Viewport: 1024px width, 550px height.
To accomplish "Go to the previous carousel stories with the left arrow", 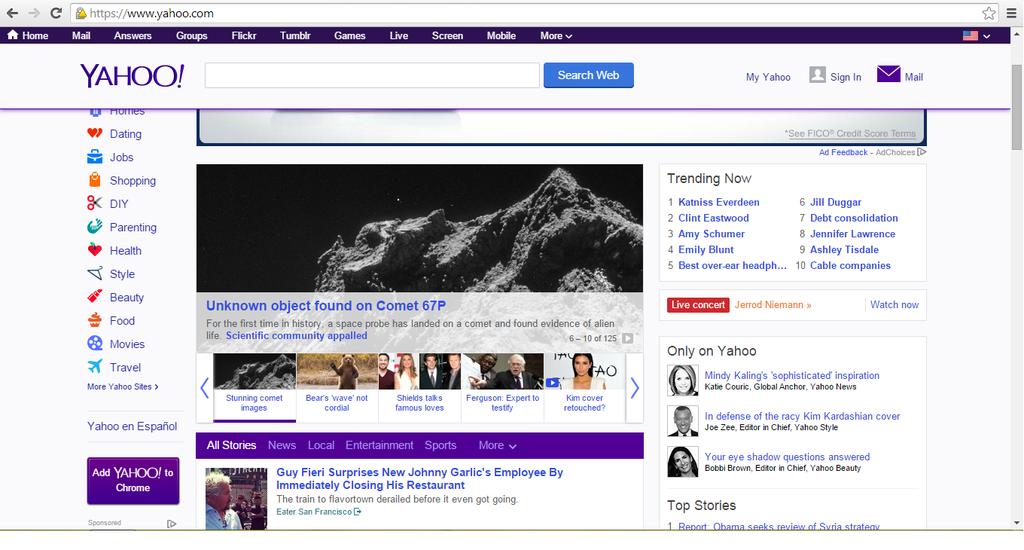I will point(204,388).
